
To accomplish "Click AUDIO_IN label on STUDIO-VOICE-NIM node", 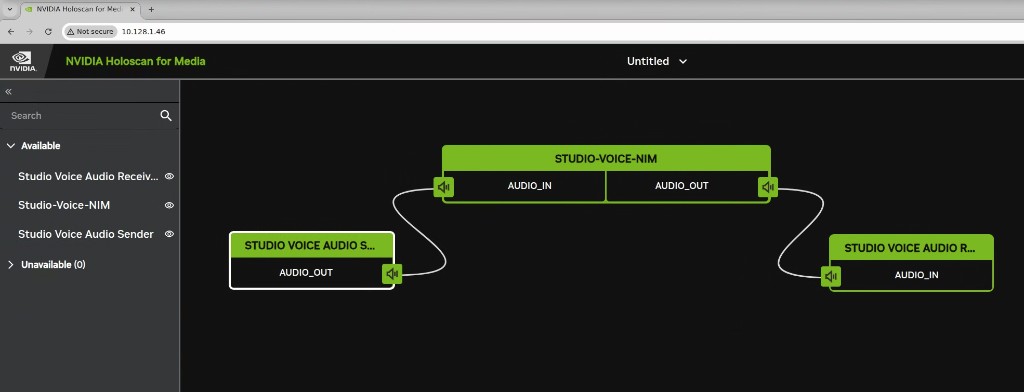I will tap(530, 186).
